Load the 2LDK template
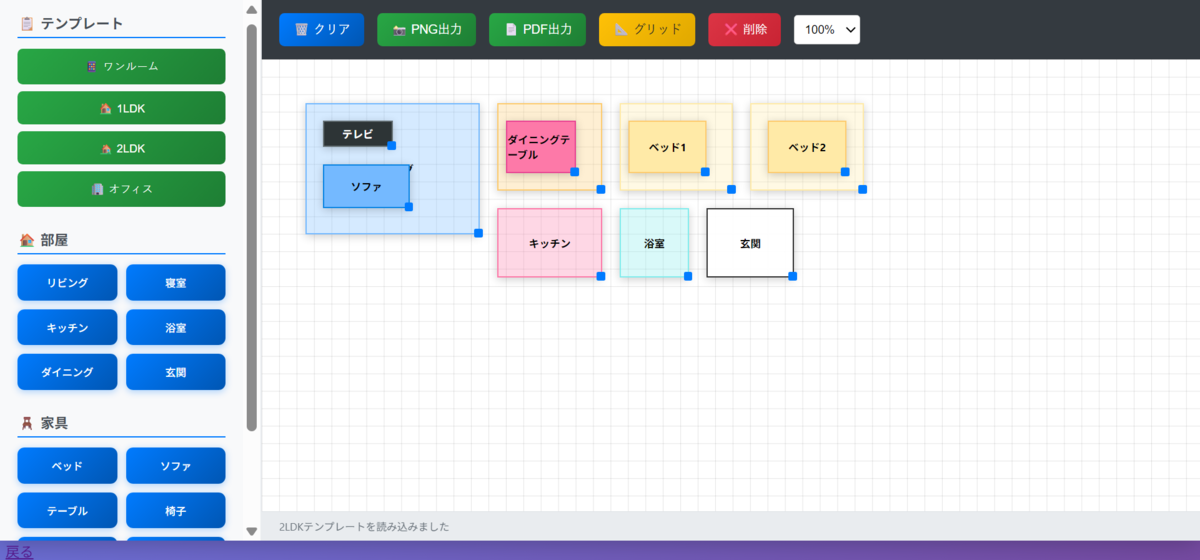The image size is (1200, 560). tap(121, 148)
